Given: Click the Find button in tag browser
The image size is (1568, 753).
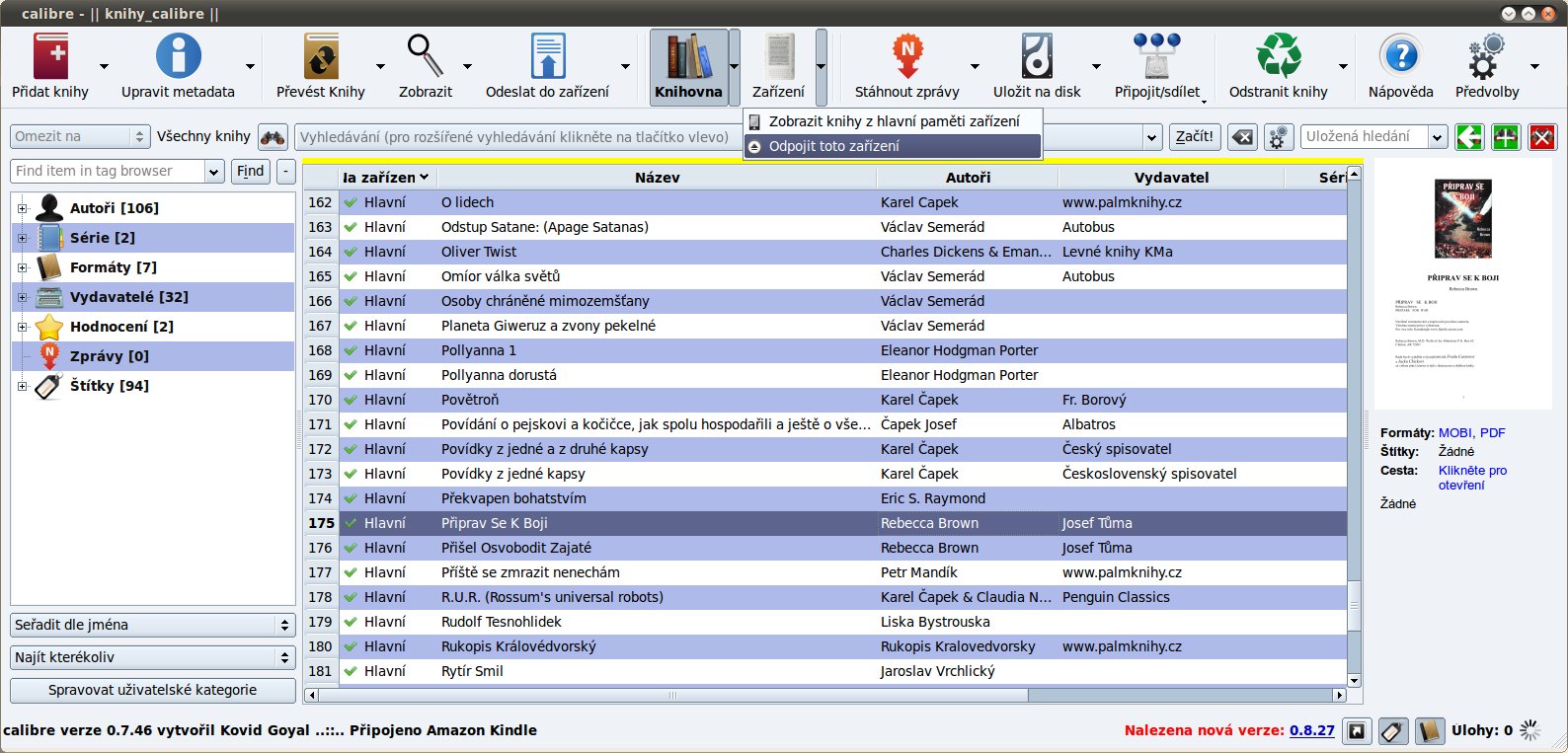Looking at the screenshot, I should (250, 171).
